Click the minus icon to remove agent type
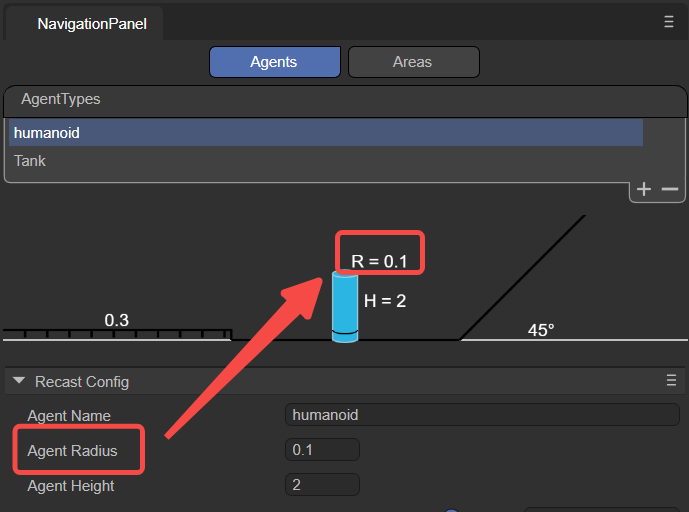The height and width of the screenshot is (512, 689). click(x=669, y=189)
